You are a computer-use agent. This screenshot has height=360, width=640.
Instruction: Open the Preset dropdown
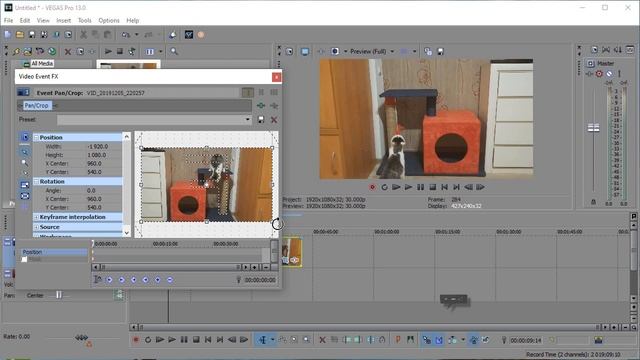point(247,120)
